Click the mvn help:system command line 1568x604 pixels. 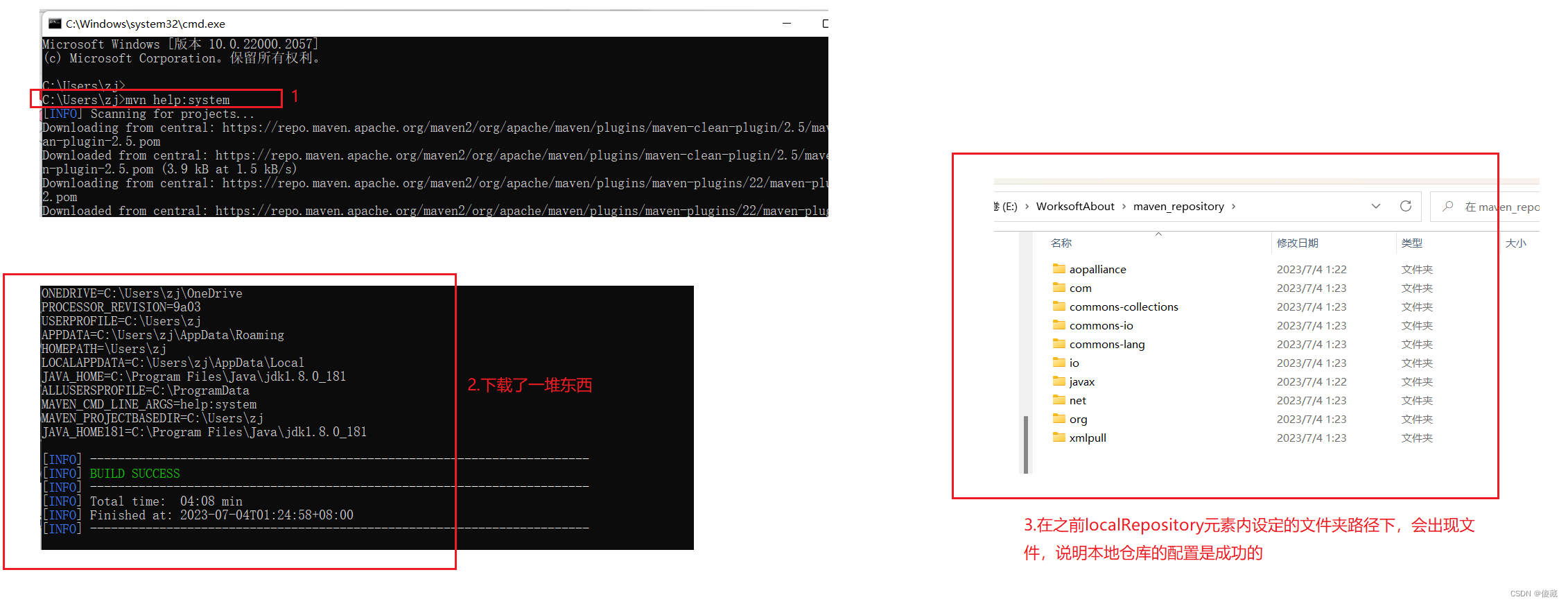(136, 100)
